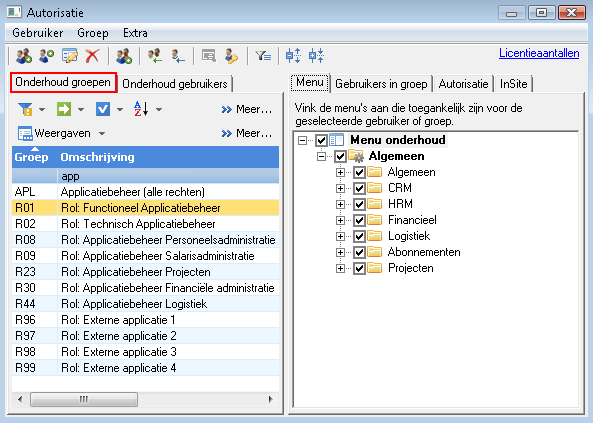The width and height of the screenshot is (593, 423).
Task: Expand the HRM tree node
Action: pyautogui.click(x=340, y=204)
